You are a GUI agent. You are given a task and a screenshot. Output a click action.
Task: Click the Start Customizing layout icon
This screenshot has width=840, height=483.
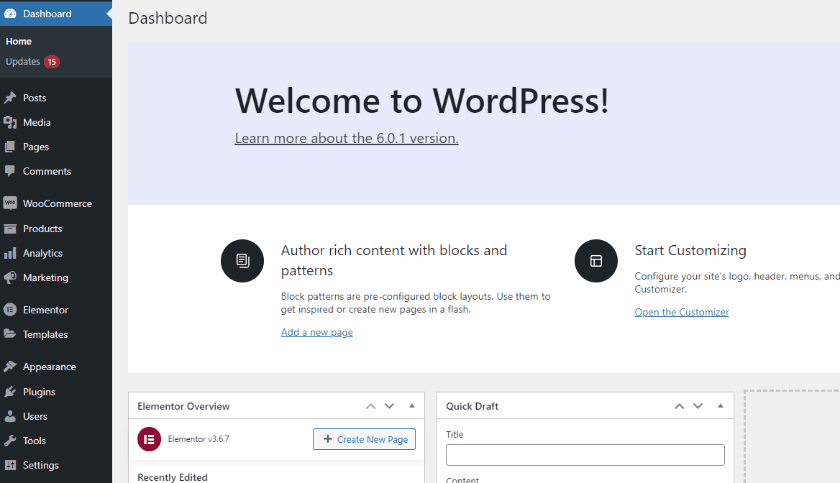[x=596, y=261]
